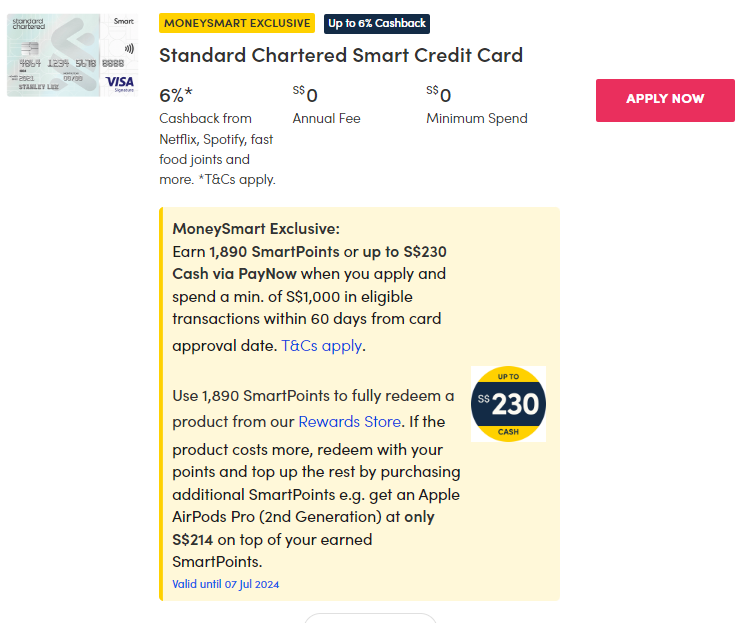Click the 6%* cashback figure
The width and height of the screenshot is (740, 623).
176,96
